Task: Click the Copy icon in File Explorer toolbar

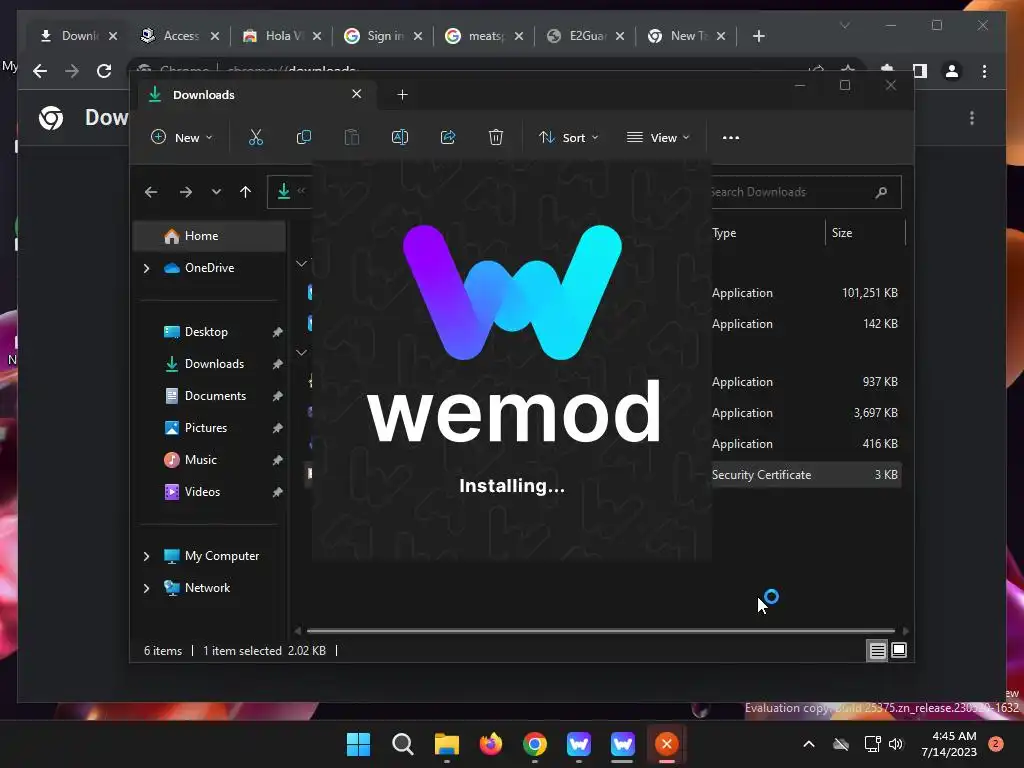Action: [x=304, y=137]
